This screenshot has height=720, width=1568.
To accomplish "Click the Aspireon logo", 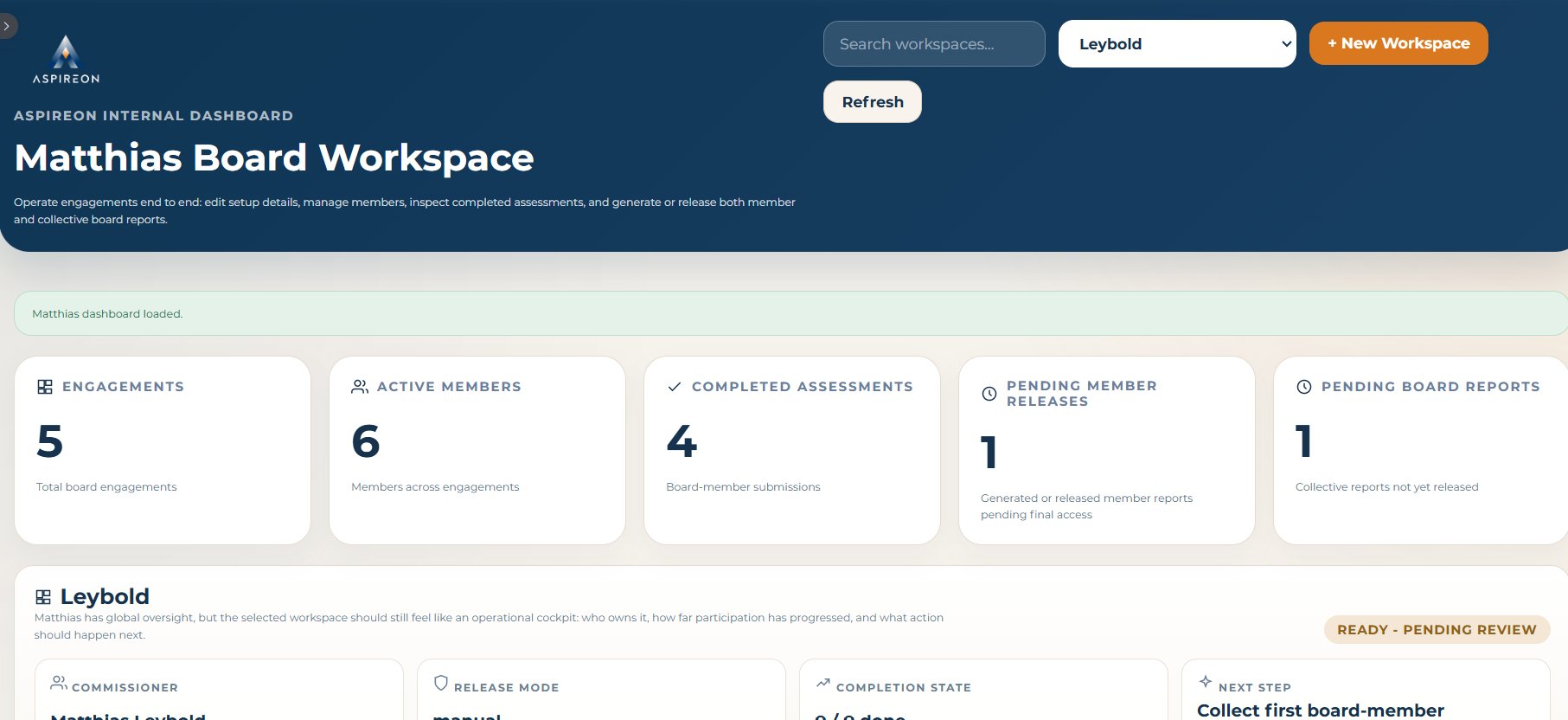I will tap(66, 59).
